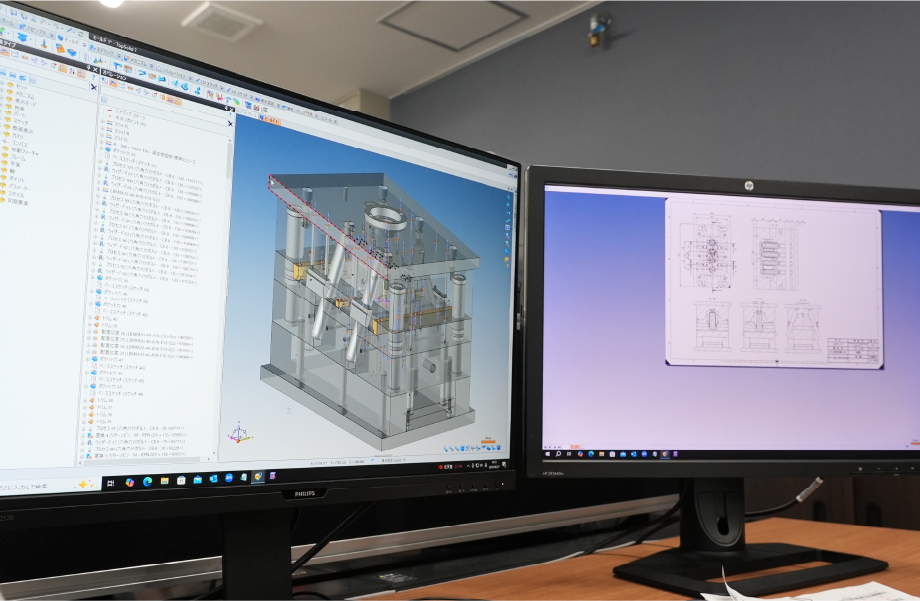Click the XYZ axis triad in the 3D viewport

238,433
